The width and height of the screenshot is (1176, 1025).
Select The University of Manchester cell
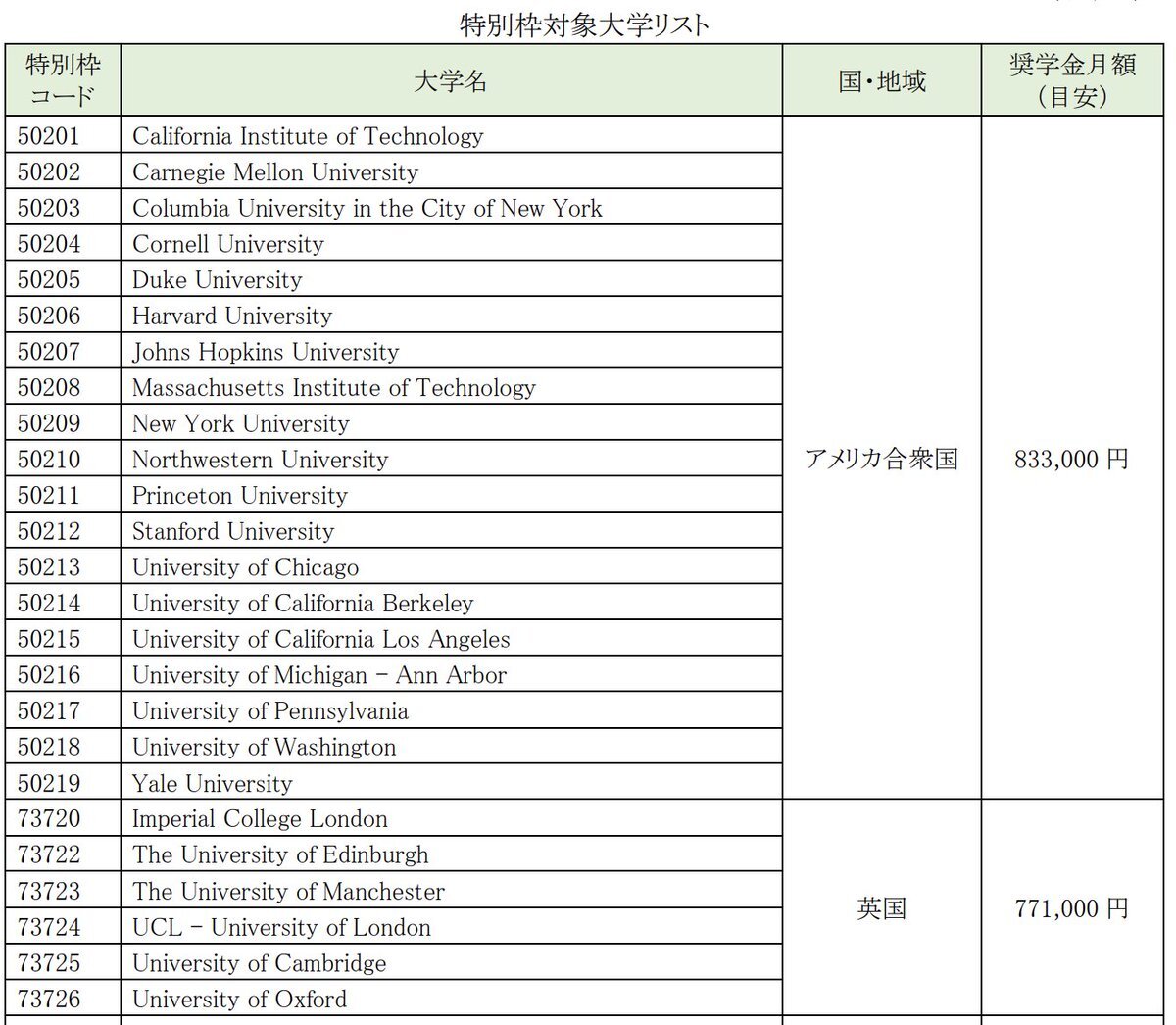[452, 891]
